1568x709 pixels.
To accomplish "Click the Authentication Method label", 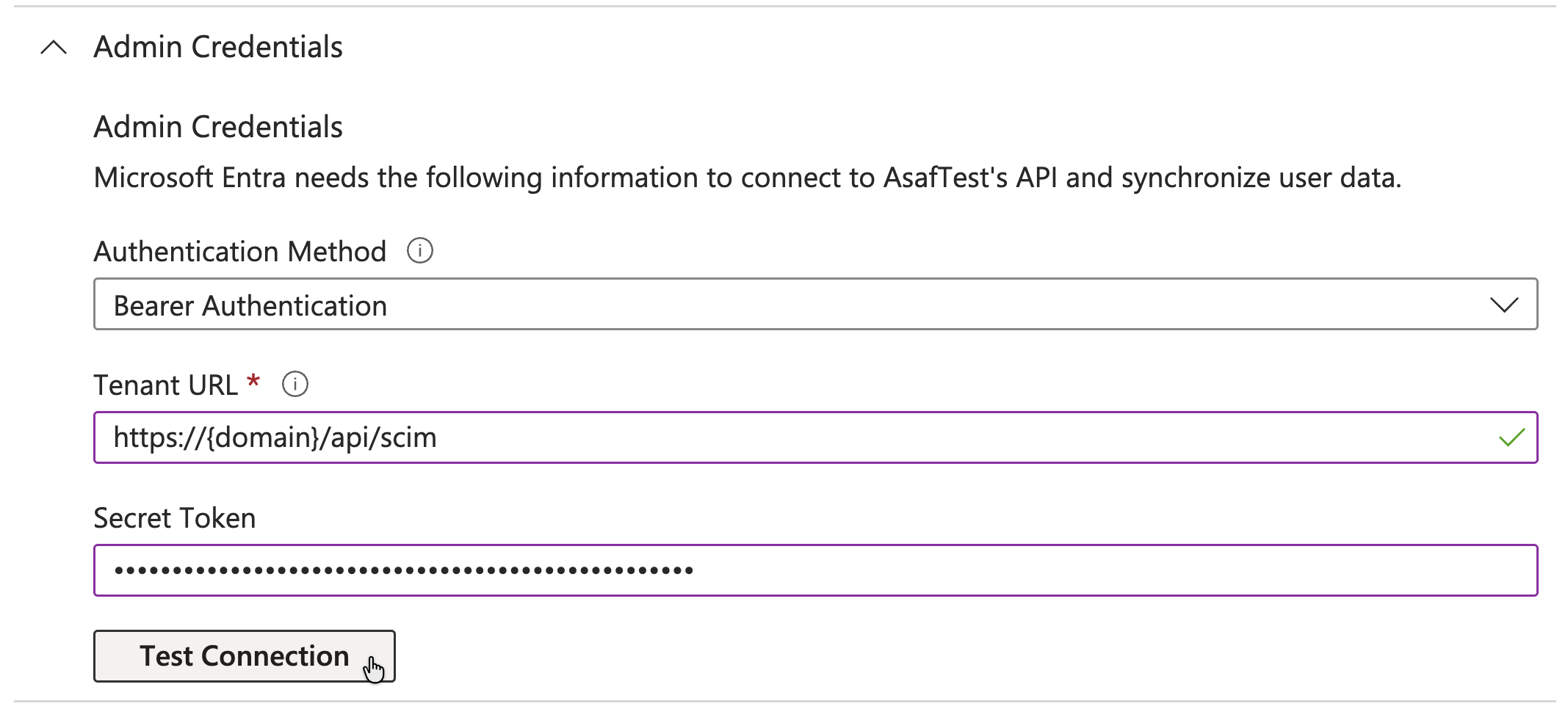I will tap(239, 252).
